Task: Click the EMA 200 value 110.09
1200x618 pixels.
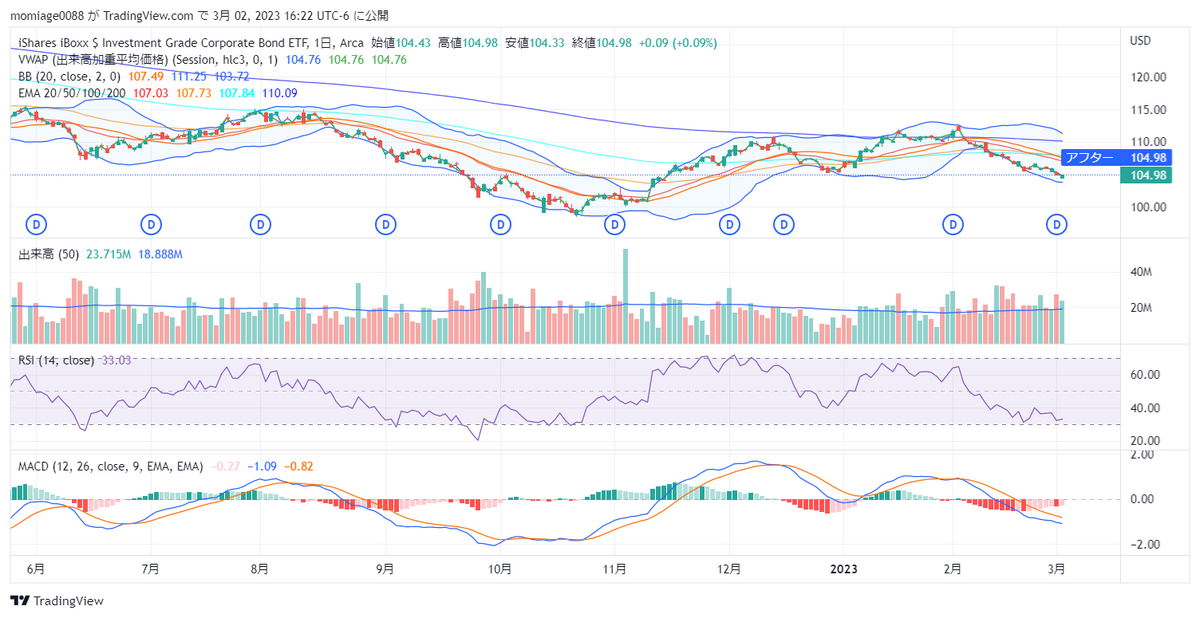Action: pyautogui.click(x=278, y=92)
